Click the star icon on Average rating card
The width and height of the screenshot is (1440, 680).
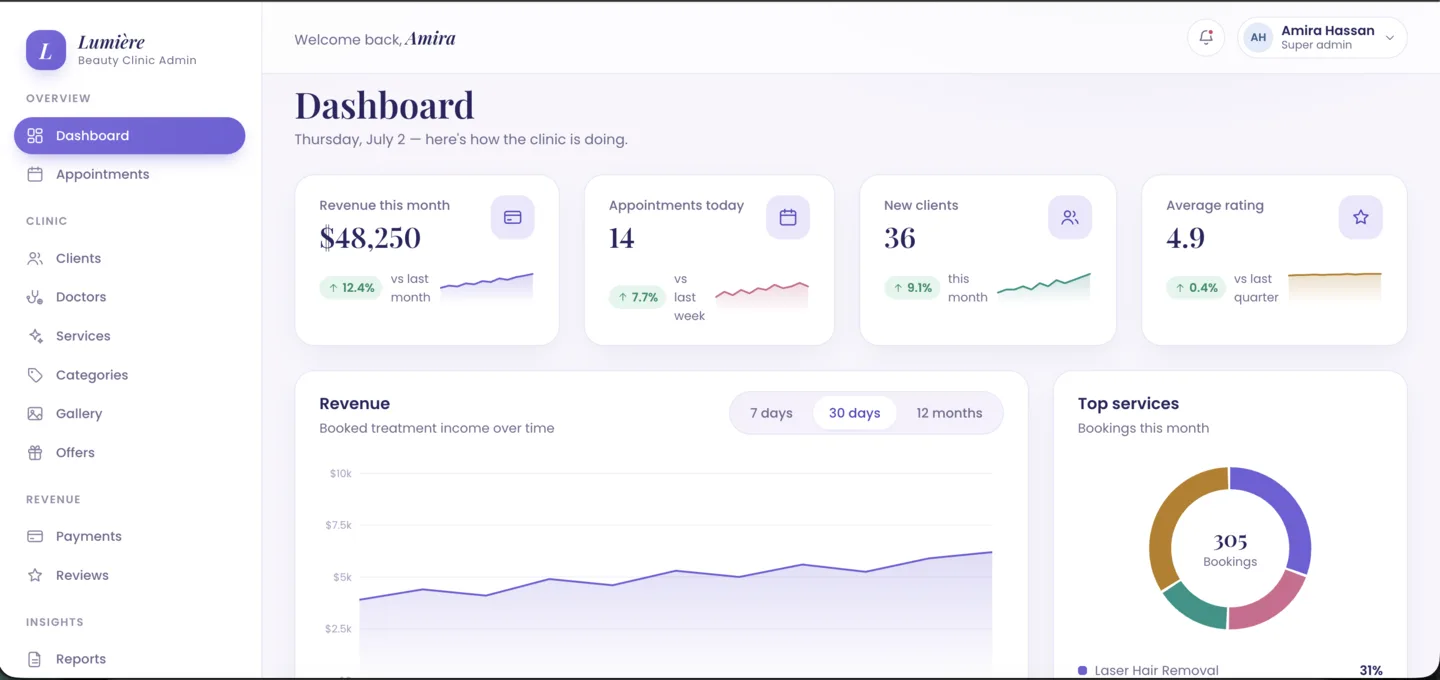click(x=1360, y=217)
